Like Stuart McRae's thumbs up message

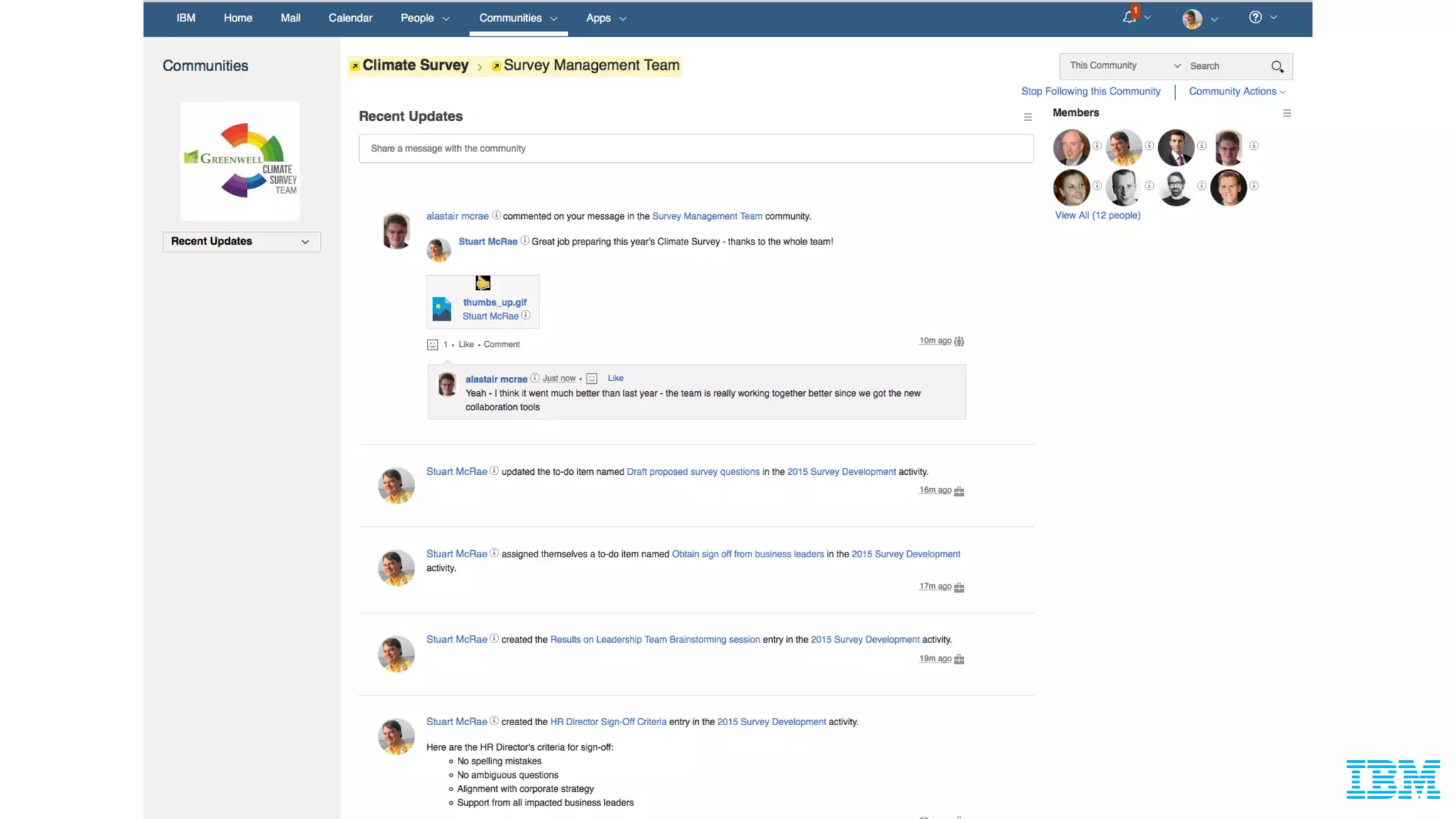(x=466, y=345)
